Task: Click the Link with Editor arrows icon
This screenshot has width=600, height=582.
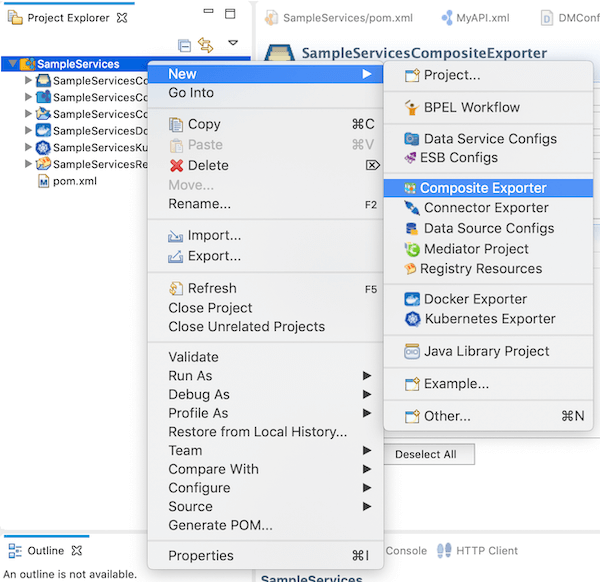Action: 205,45
